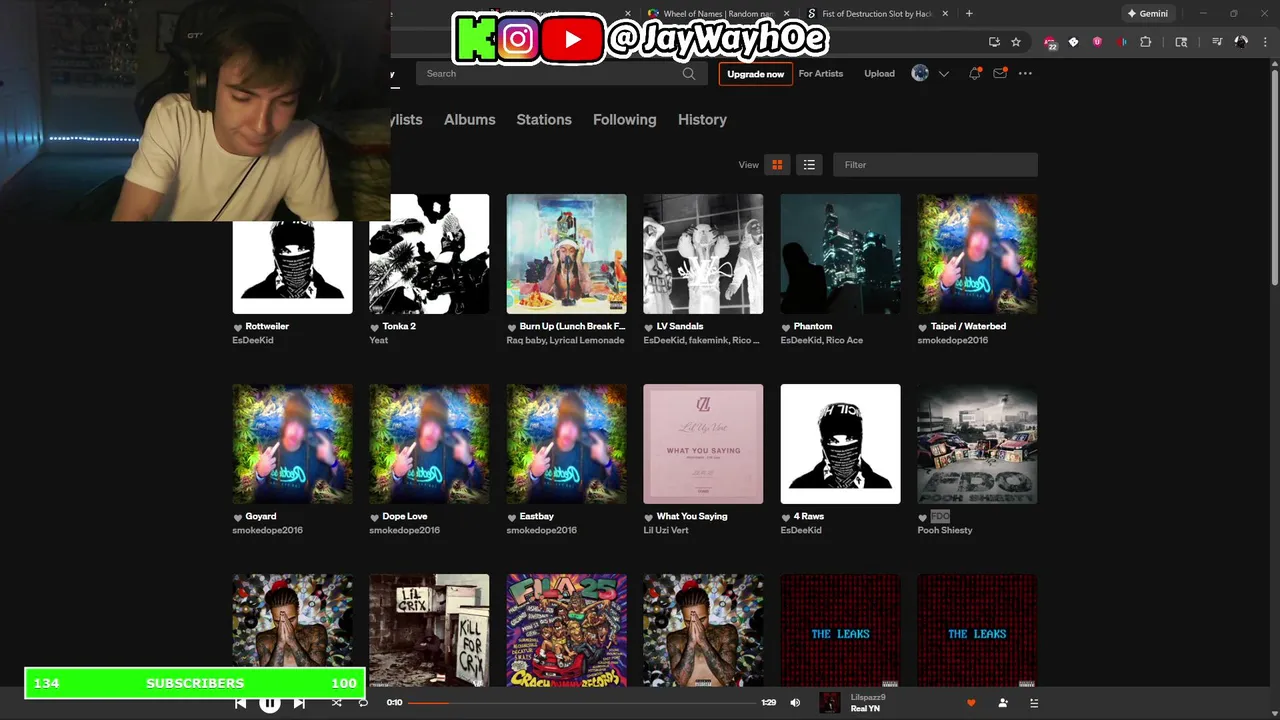
Task: Open the Yeat artist link
Action: point(379,340)
